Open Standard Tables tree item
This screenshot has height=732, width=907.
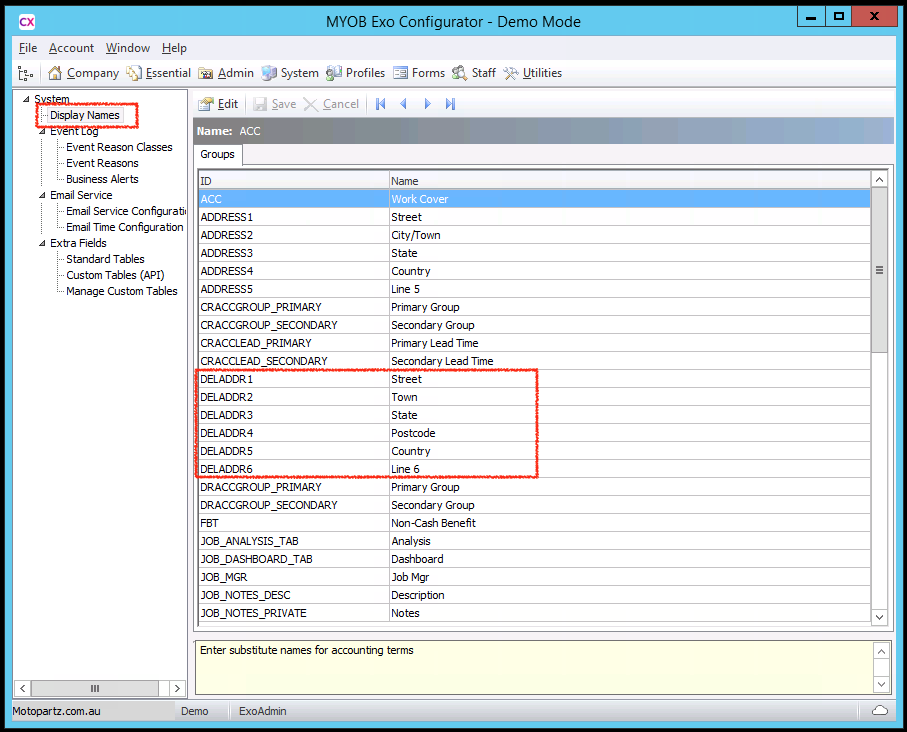[105, 259]
